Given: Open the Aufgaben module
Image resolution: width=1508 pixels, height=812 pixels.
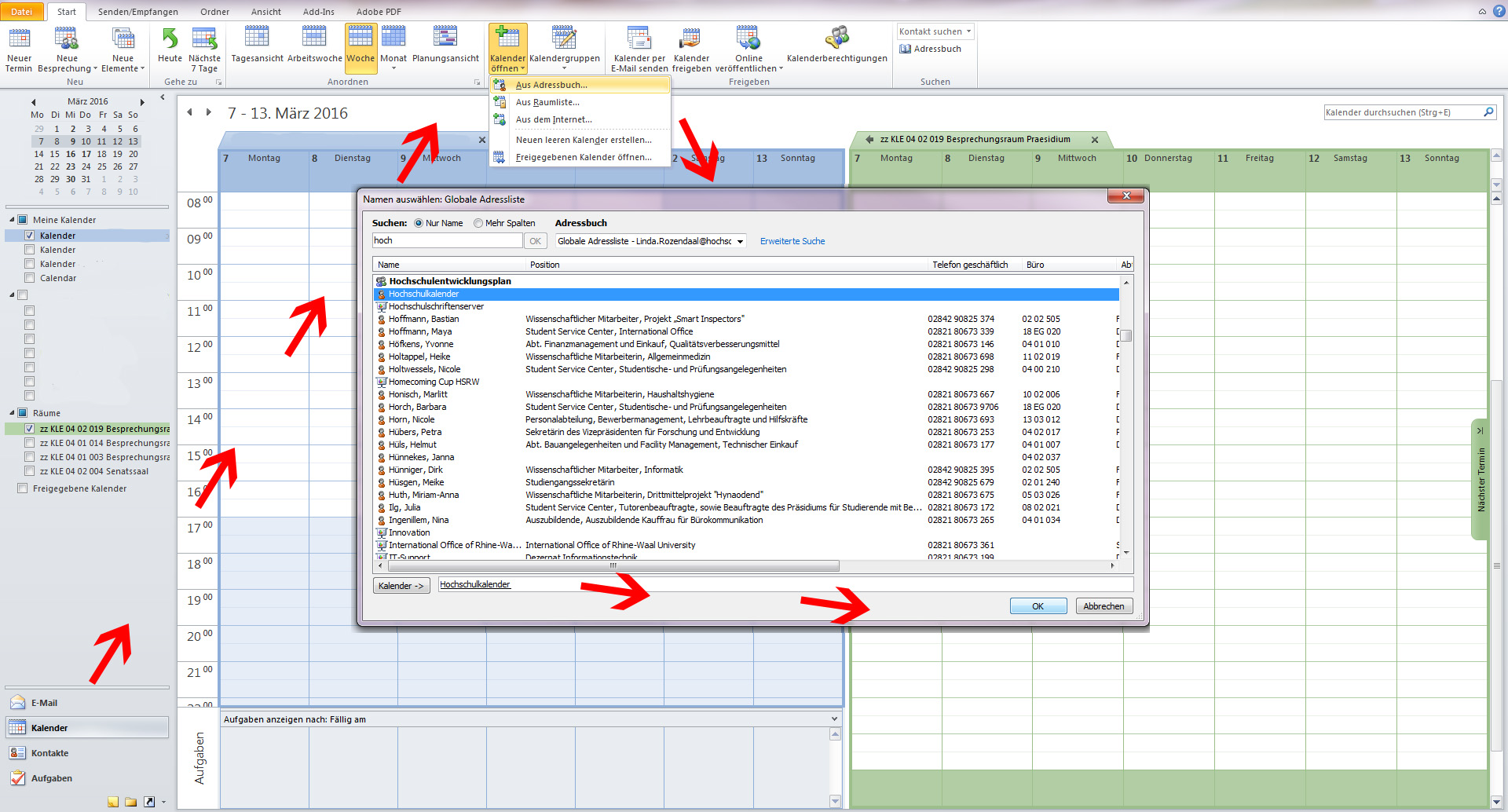Looking at the screenshot, I should click(86, 778).
